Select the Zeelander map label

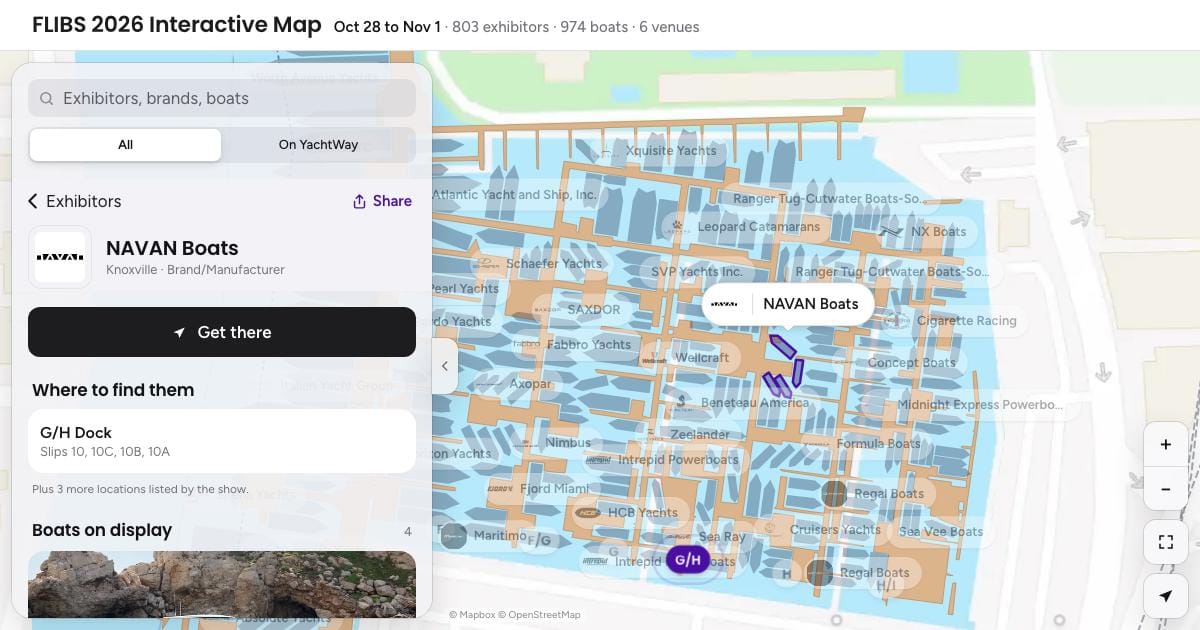click(x=700, y=435)
